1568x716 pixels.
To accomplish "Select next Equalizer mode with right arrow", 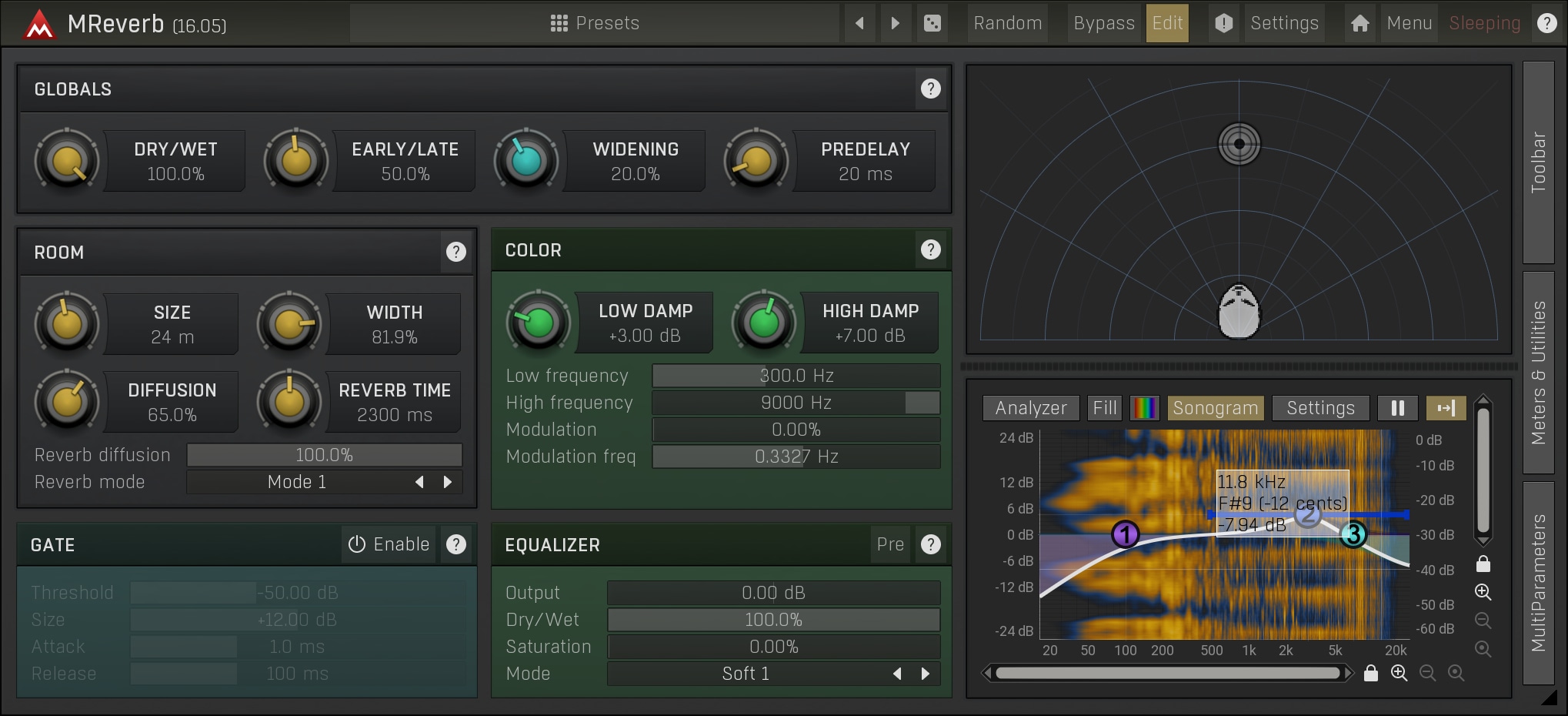I will pyautogui.click(x=926, y=674).
